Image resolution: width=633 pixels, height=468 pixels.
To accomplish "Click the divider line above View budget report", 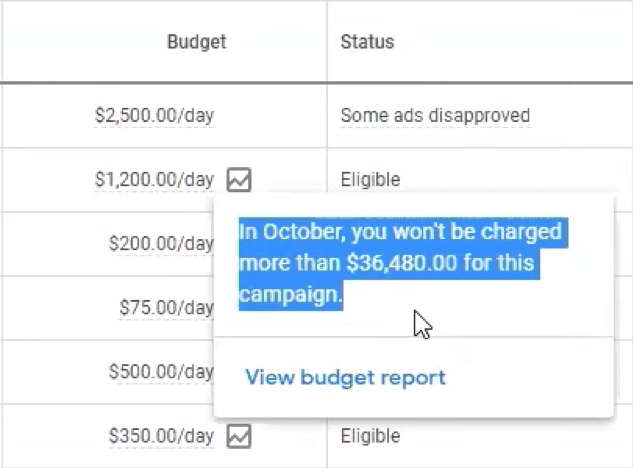I will (414, 337).
